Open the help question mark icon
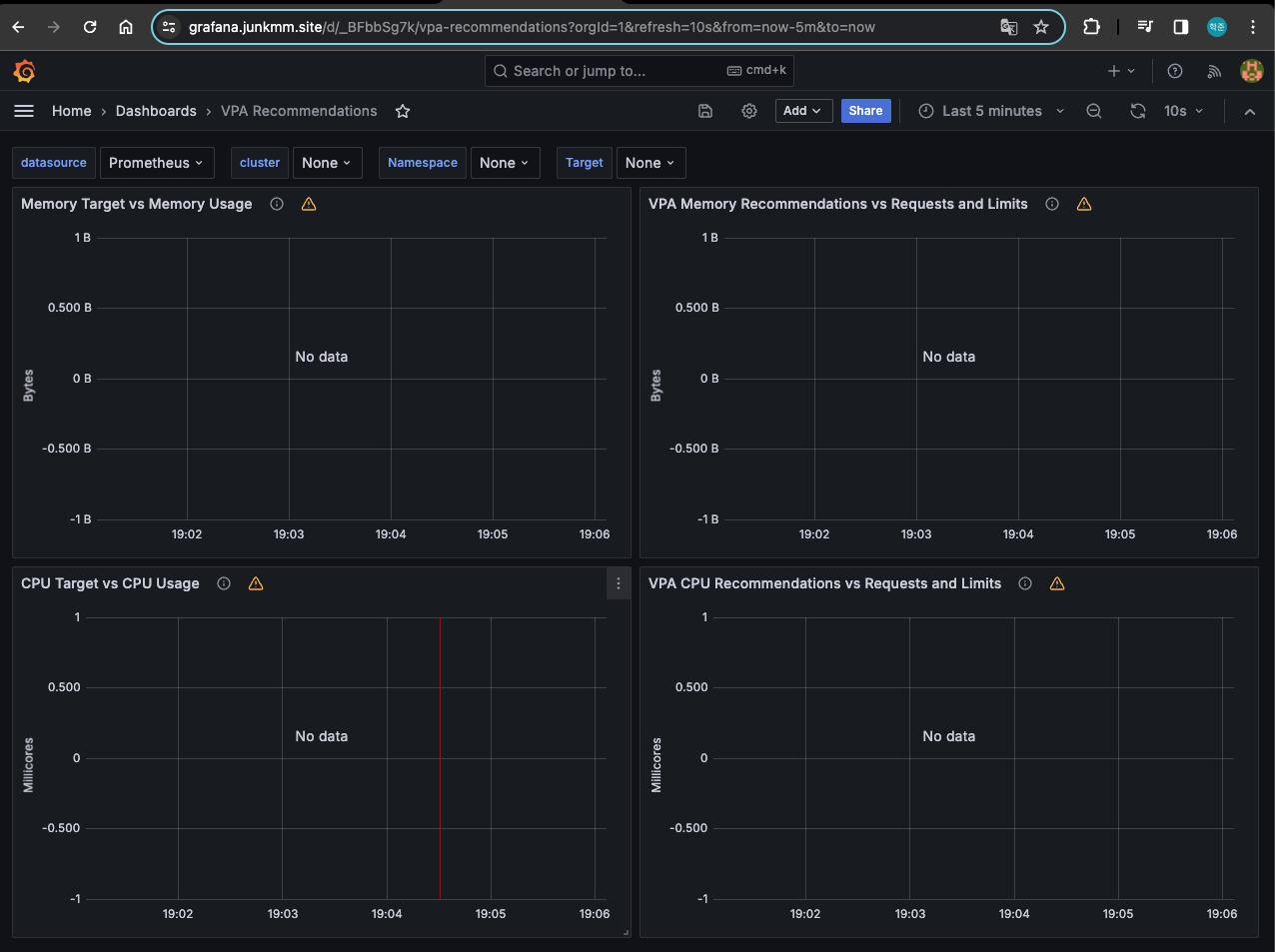Image resolution: width=1275 pixels, height=952 pixels. (x=1175, y=71)
